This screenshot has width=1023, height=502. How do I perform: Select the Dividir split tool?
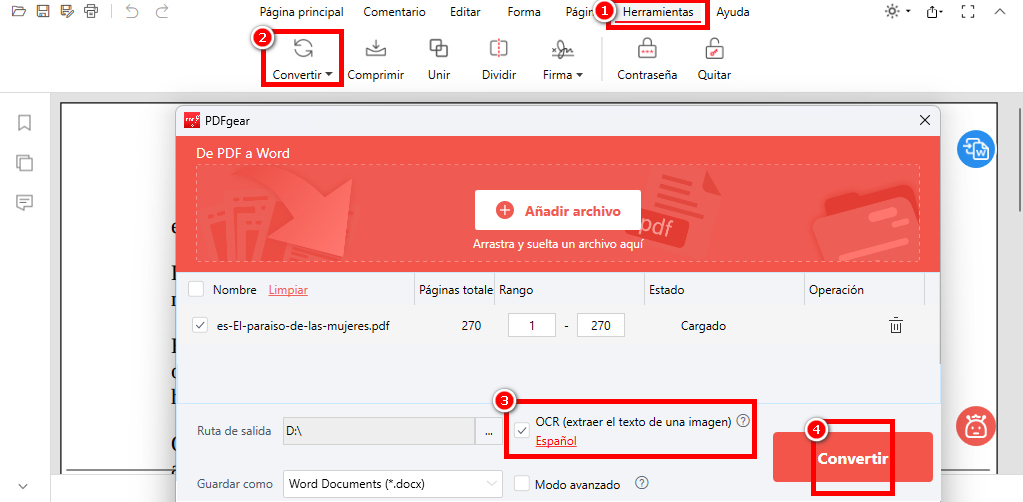click(x=498, y=59)
